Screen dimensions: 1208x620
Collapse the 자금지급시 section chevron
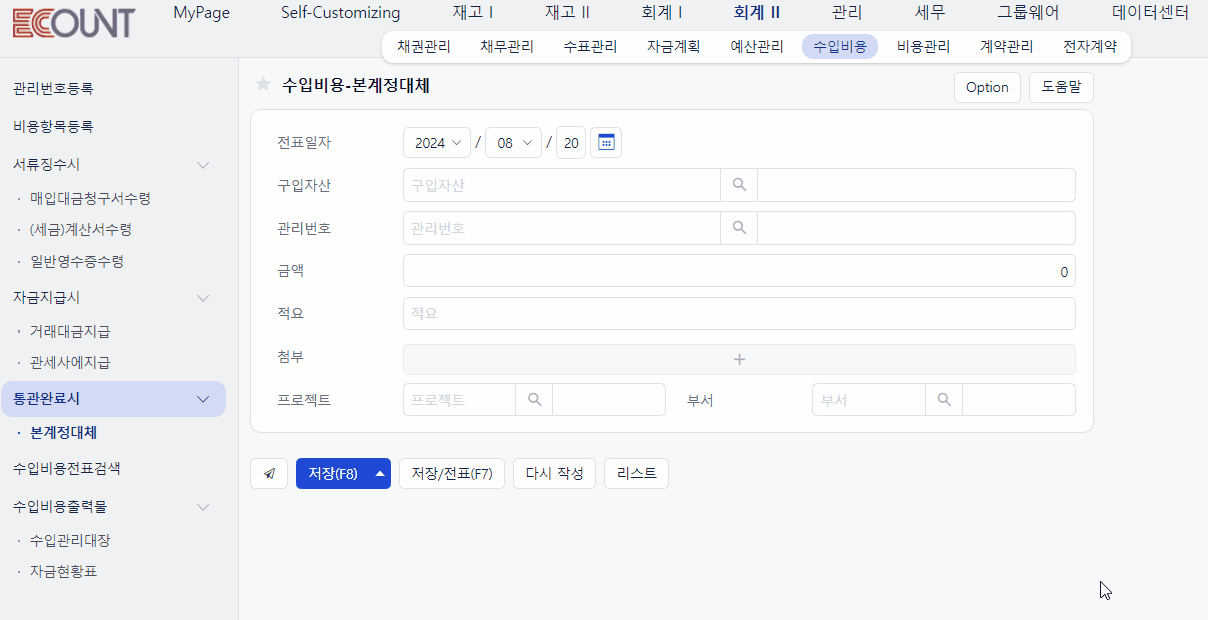pyautogui.click(x=203, y=298)
